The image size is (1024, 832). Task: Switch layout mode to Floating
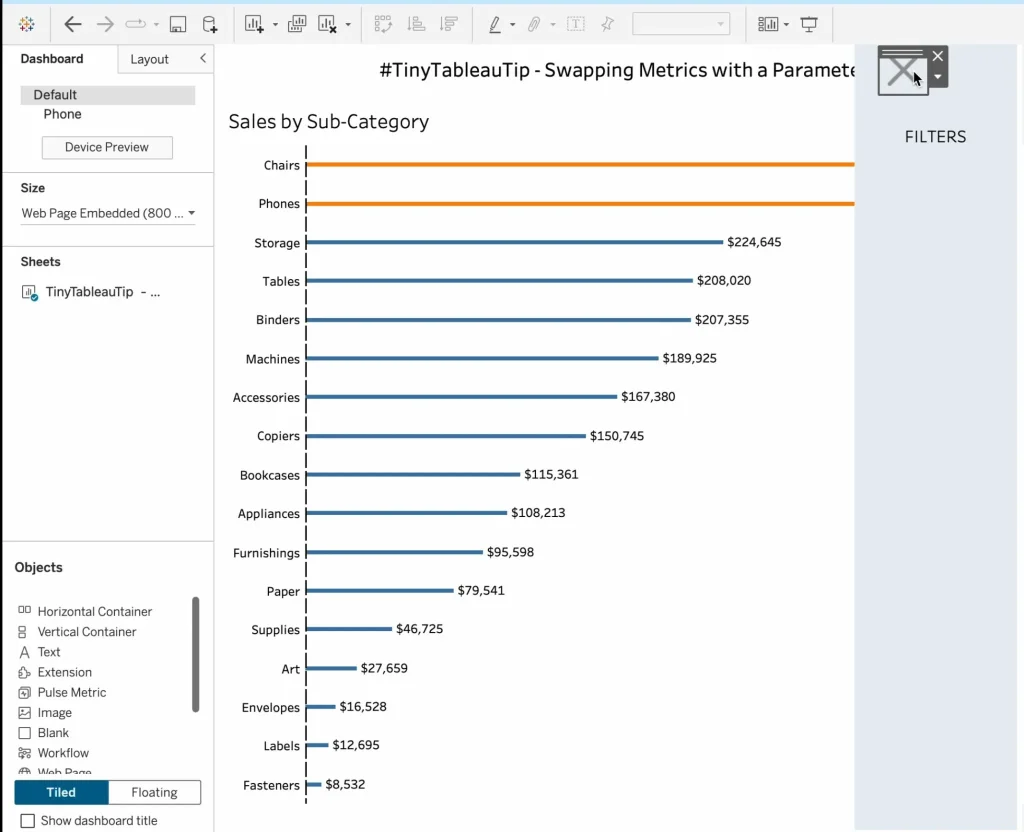click(153, 792)
